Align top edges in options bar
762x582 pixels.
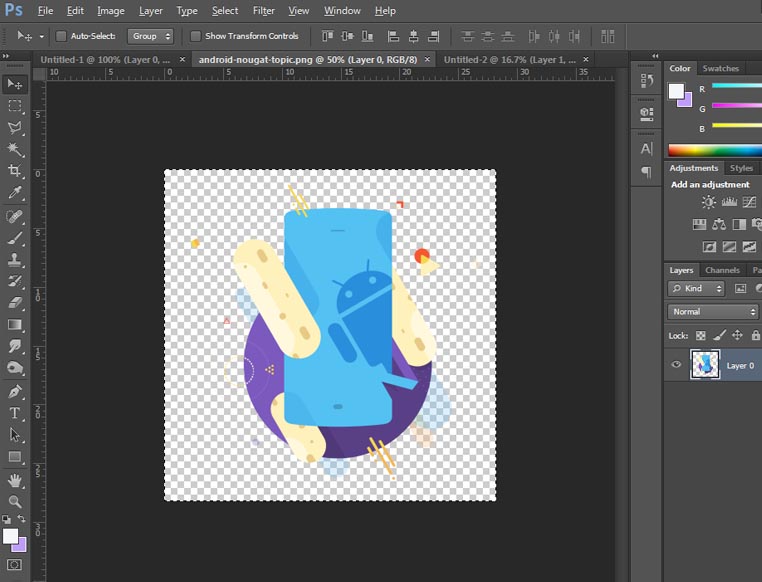point(327,36)
